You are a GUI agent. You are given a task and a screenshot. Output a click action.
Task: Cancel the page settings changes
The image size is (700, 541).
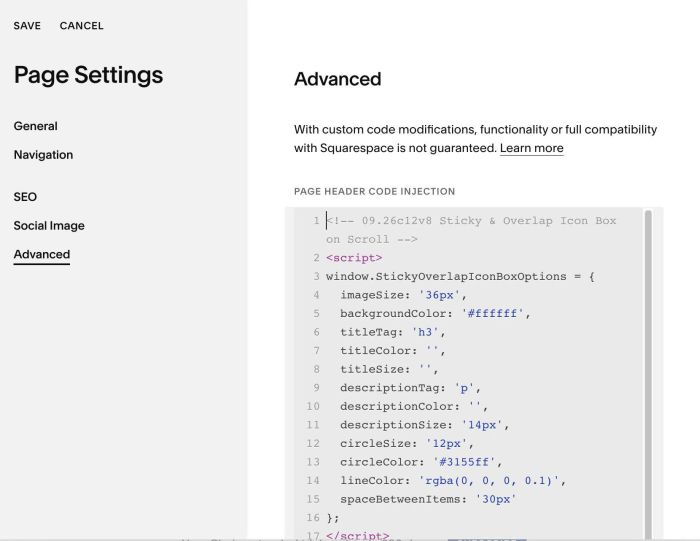coord(81,26)
